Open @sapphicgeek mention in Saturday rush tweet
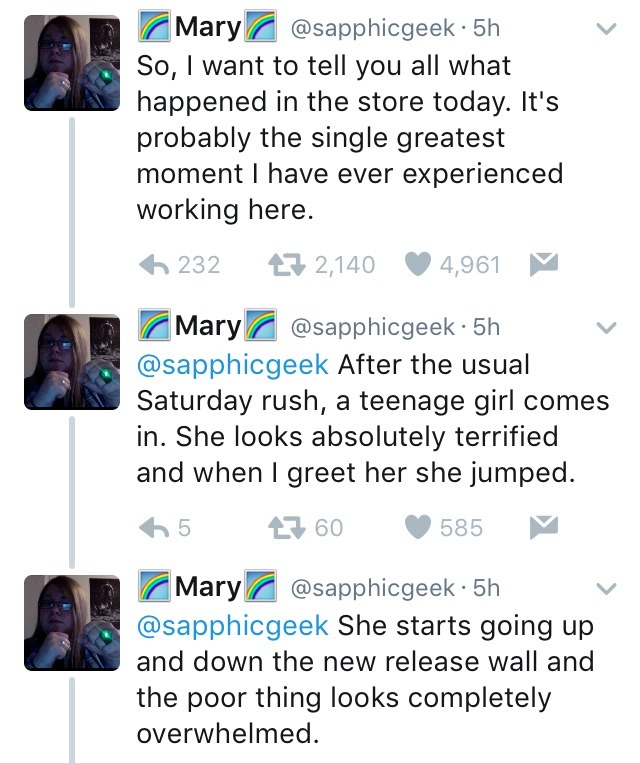This screenshot has width=640, height=763. click(232, 364)
